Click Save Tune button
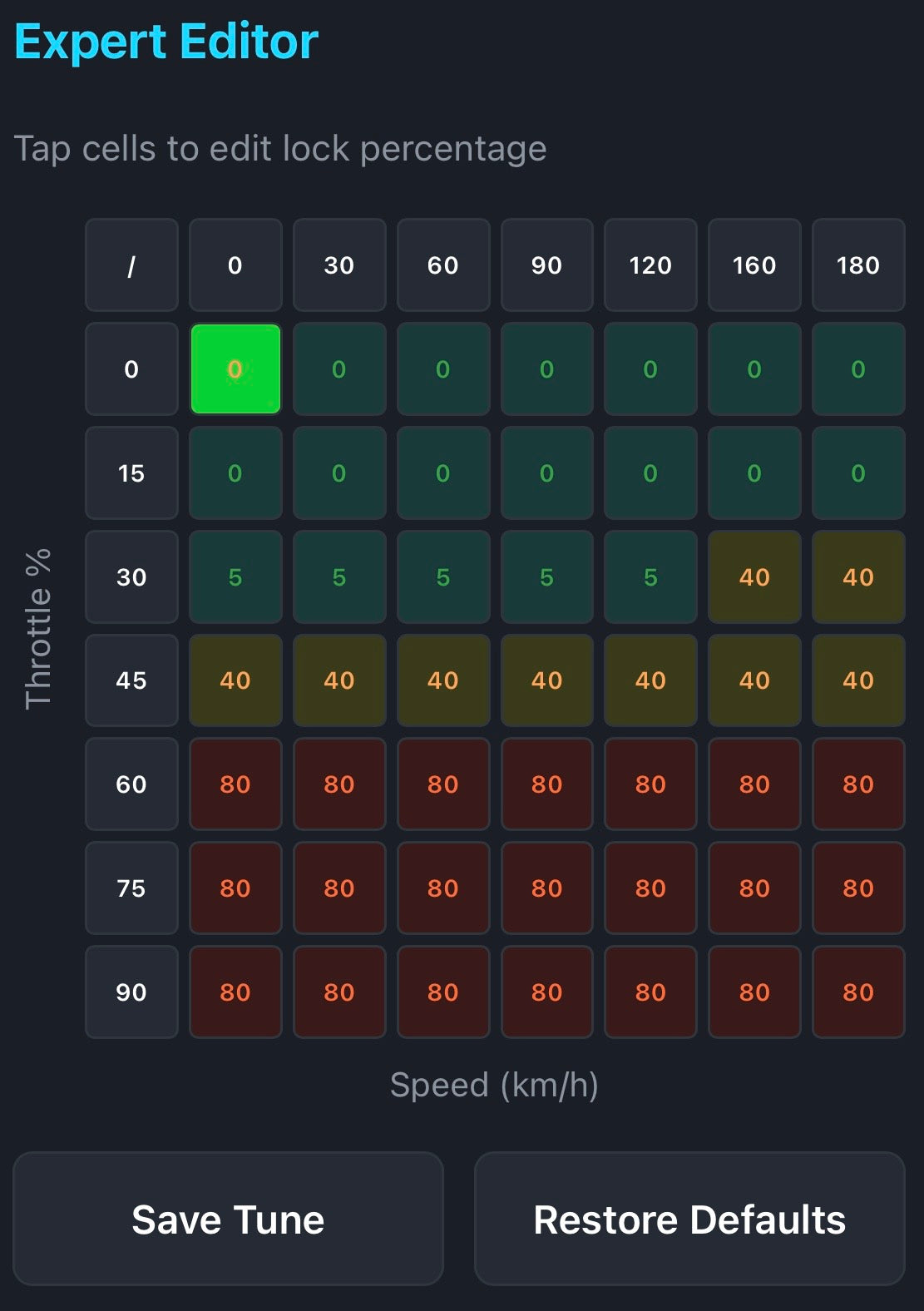 click(x=228, y=1219)
